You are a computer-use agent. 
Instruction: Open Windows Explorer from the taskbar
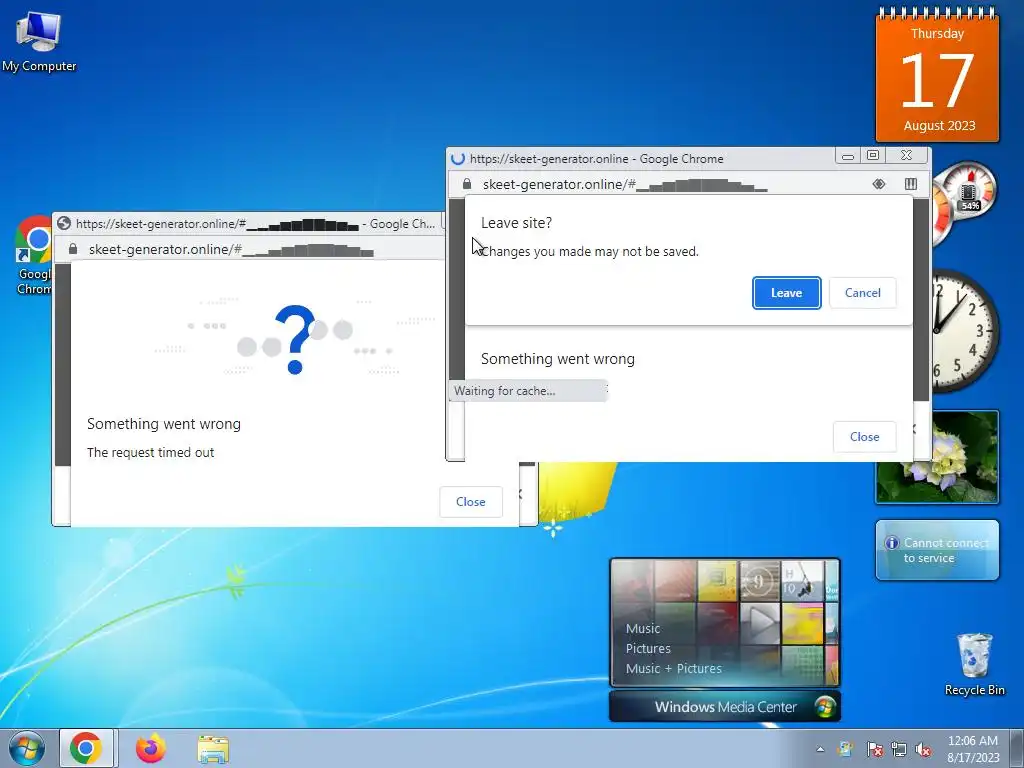(213, 749)
